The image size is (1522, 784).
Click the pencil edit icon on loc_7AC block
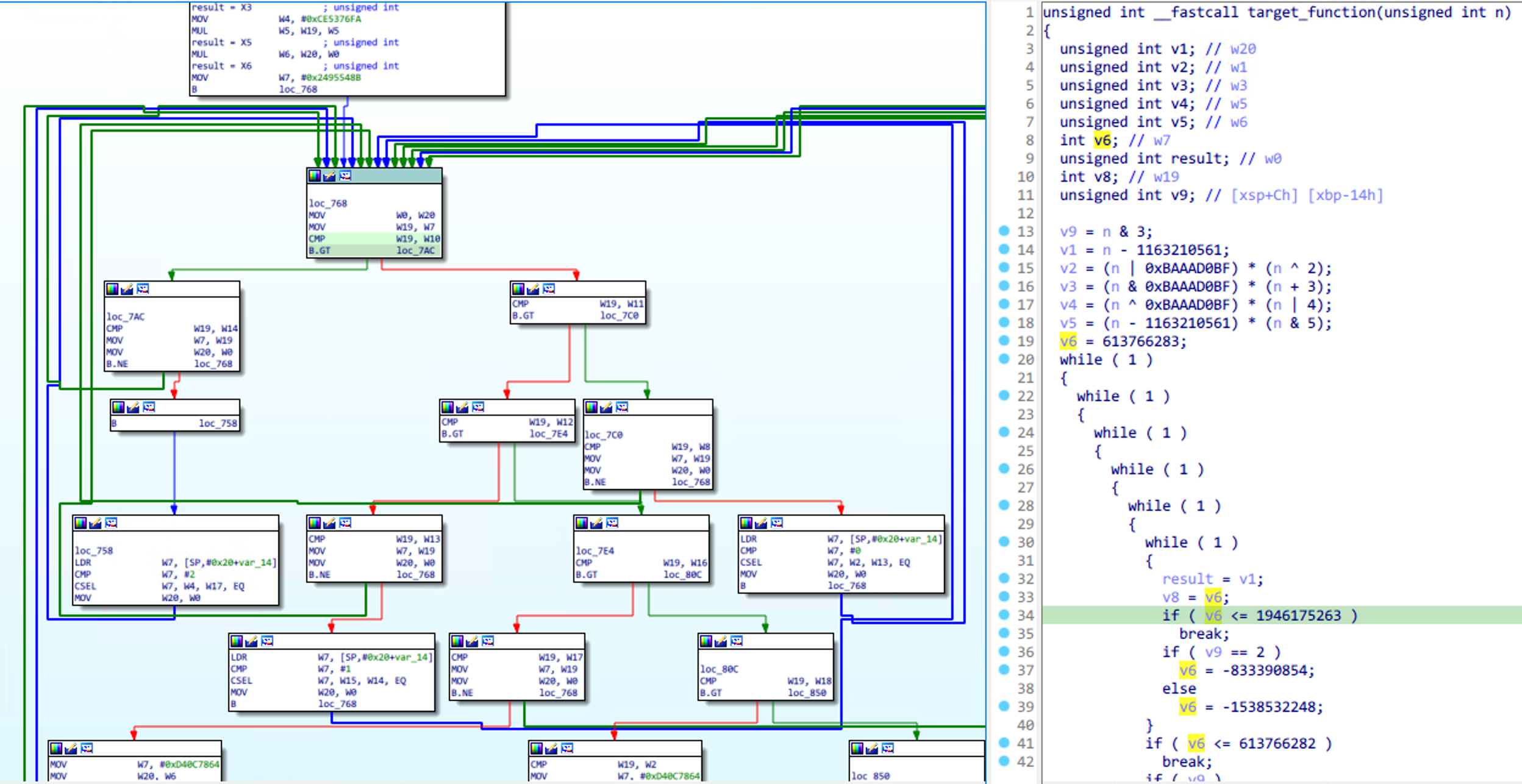tap(127, 289)
